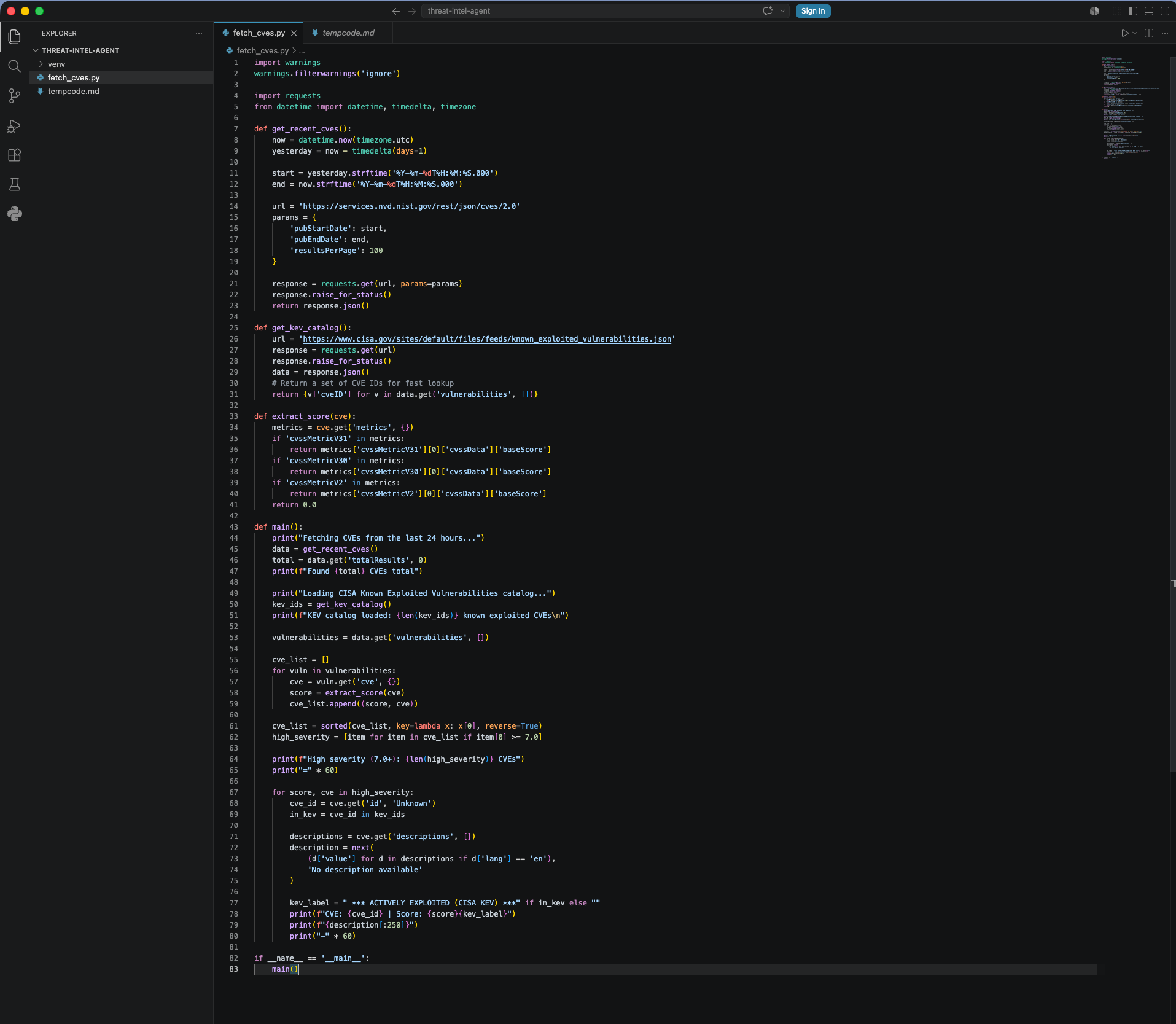Viewport: 1176px width, 1024px height.
Task: Toggle the bottom panel visibility
Action: point(1149,11)
